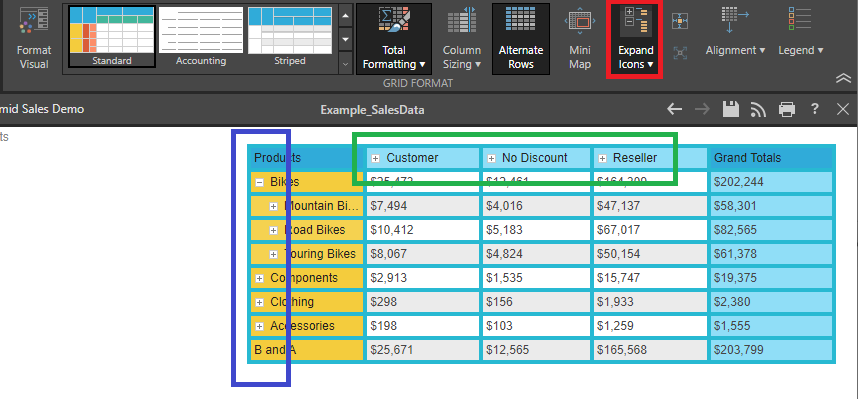Toggle the Mini Map
This screenshot has height=399, width=858.
[580, 38]
